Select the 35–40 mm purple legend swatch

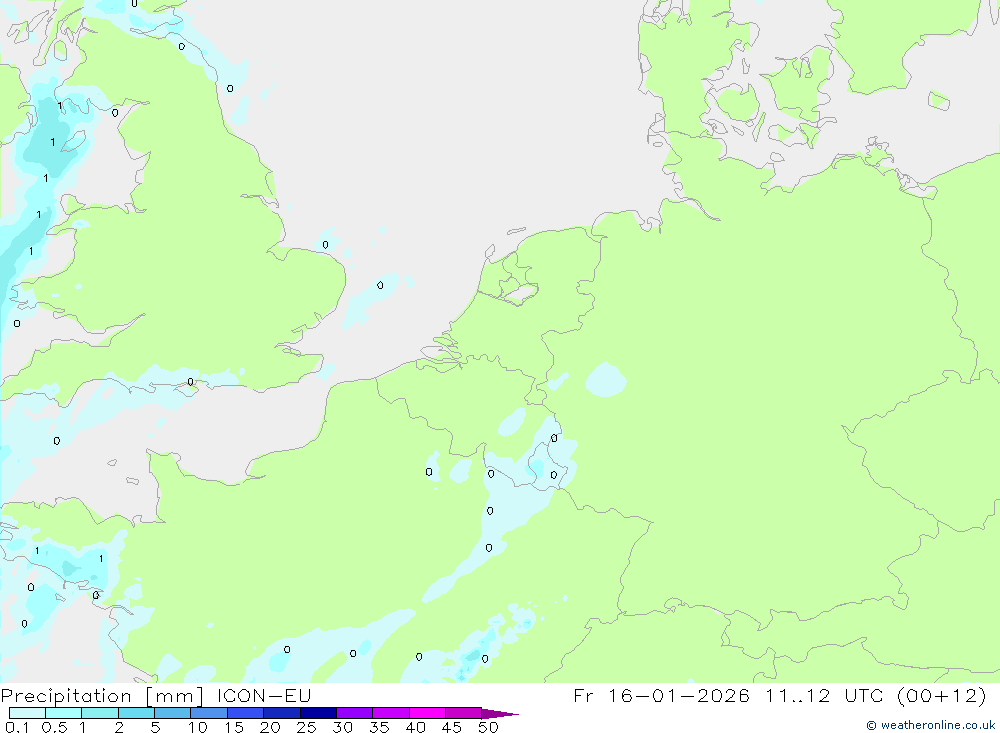[391, 713]
